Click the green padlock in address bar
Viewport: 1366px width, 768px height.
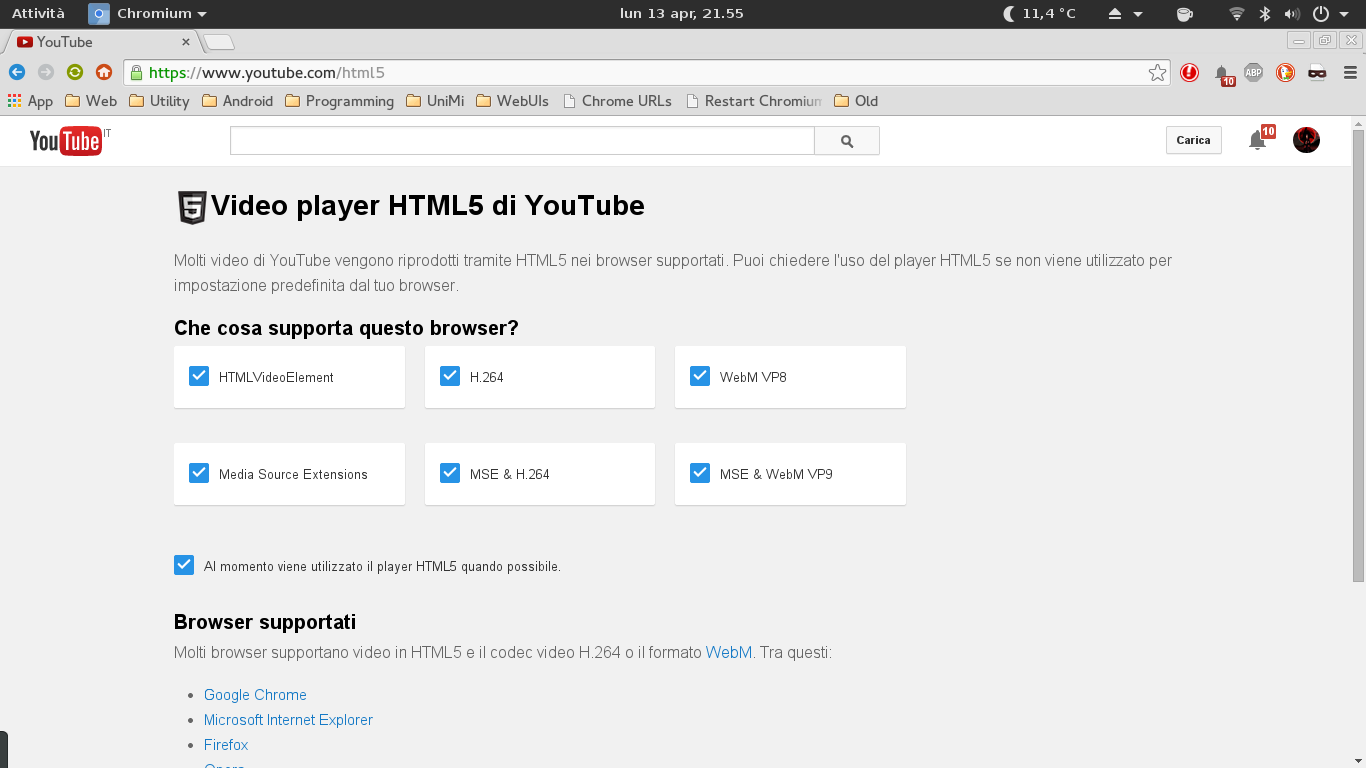[x=136, y=72]
